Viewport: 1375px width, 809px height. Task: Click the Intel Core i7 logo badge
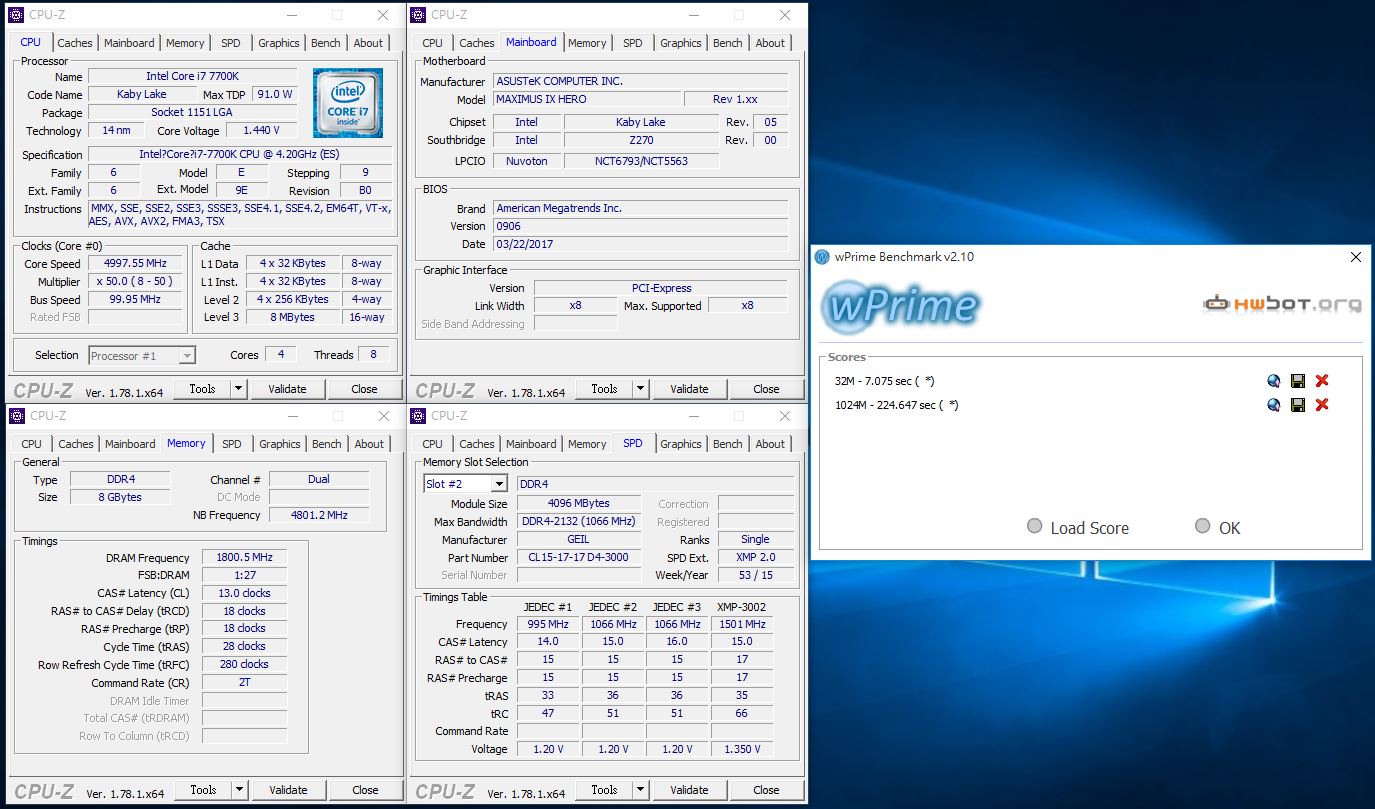(x=347, y=103)
